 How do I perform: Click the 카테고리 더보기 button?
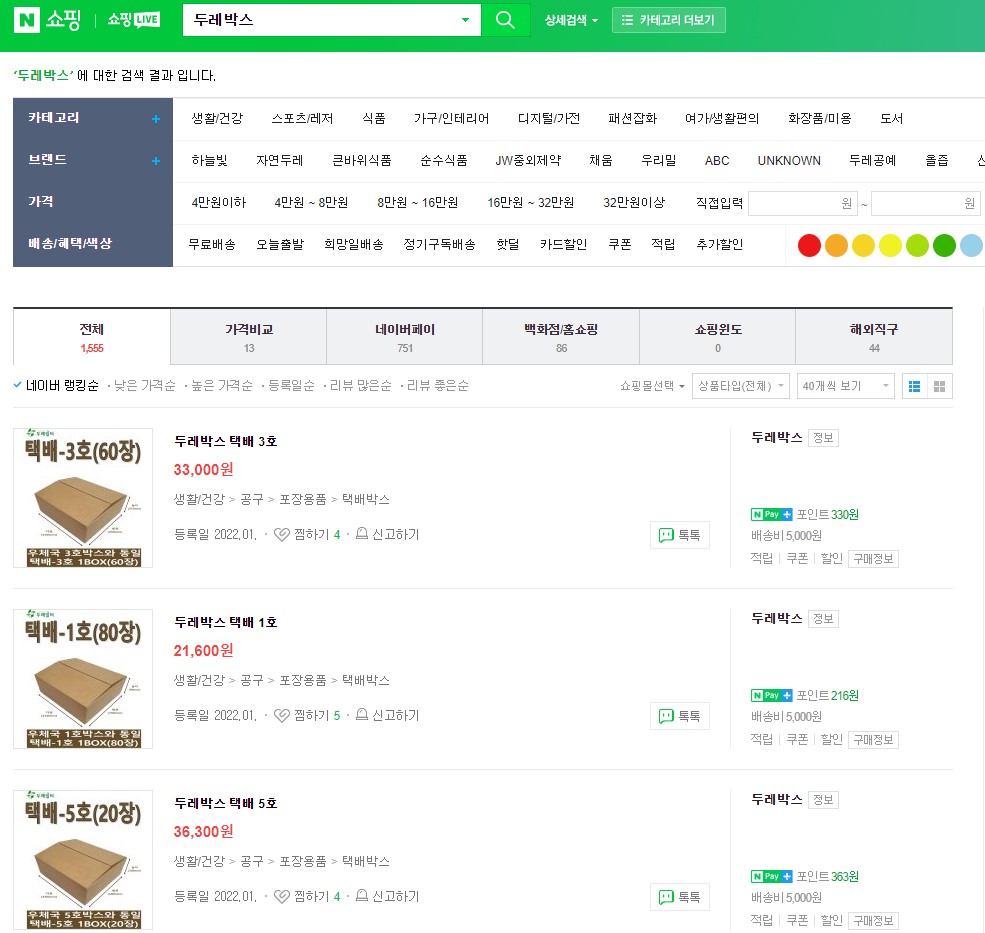669,20
